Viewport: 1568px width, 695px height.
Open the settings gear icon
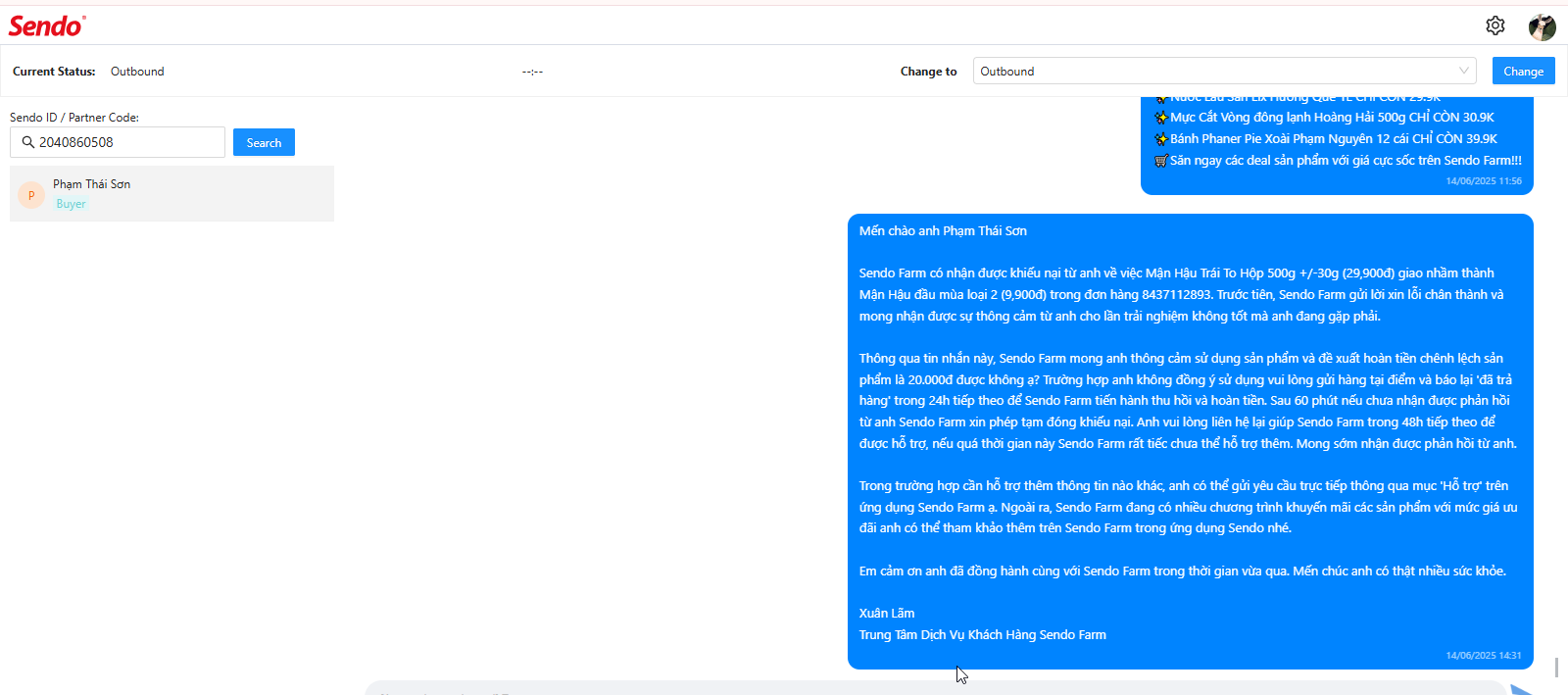(x=1494, y=25)
